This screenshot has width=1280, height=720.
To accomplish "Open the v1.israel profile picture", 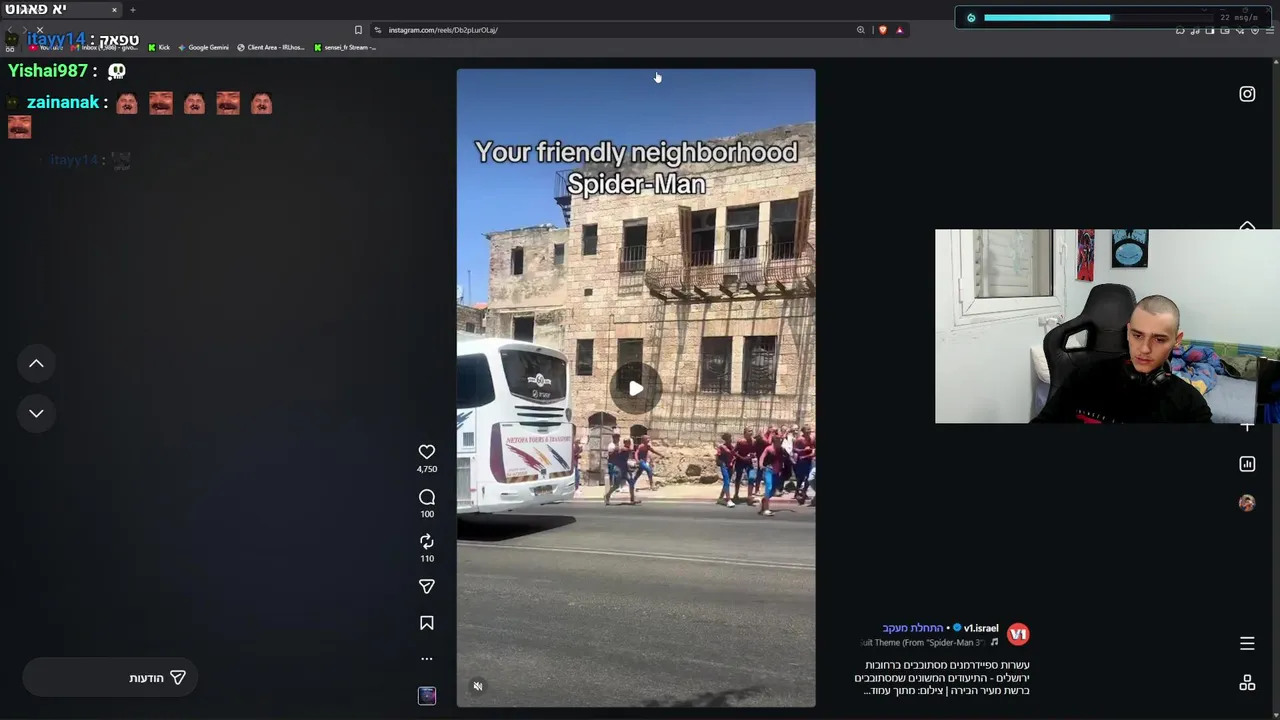I will (x=1018, y=634).
